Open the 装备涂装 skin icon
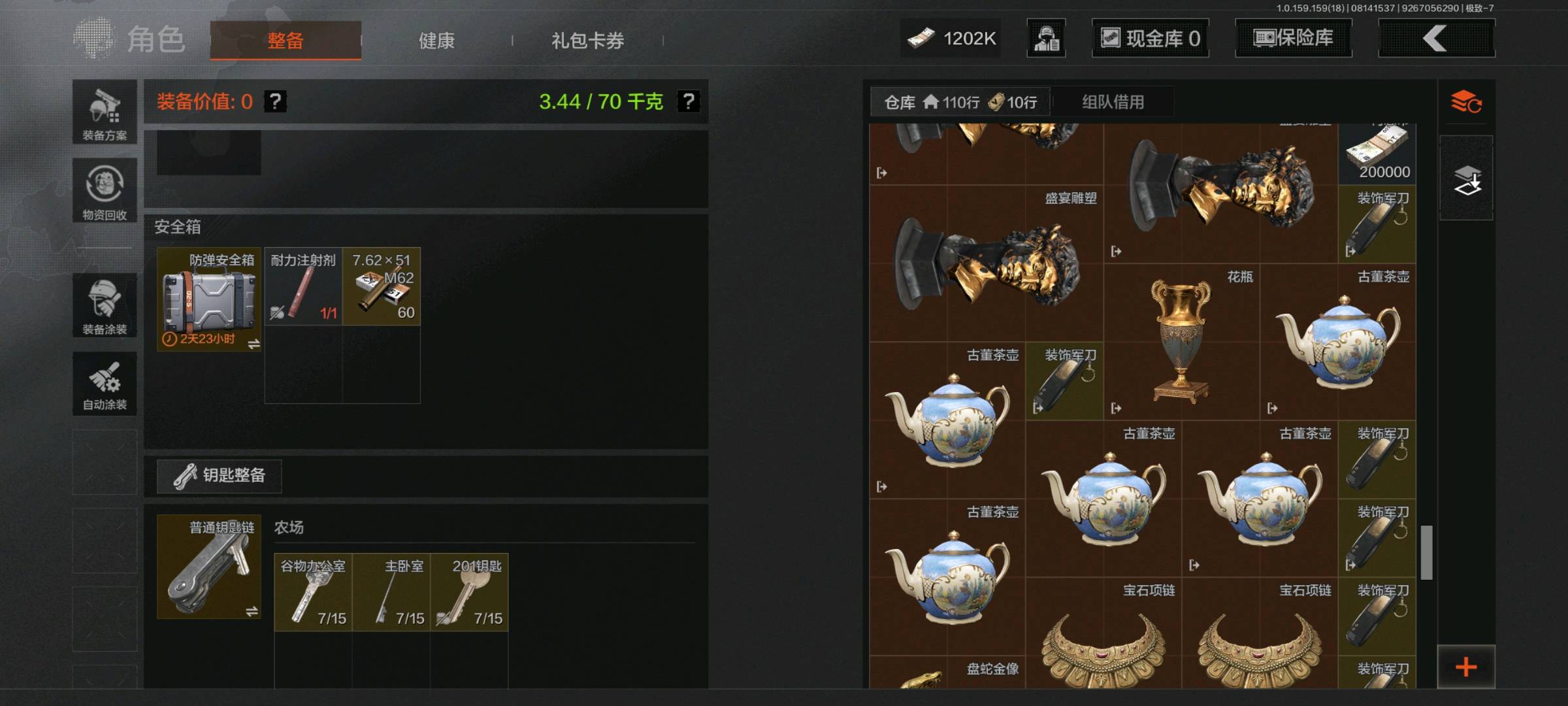Viewport: 1568px width, 706px height. [x=105, y=305]
